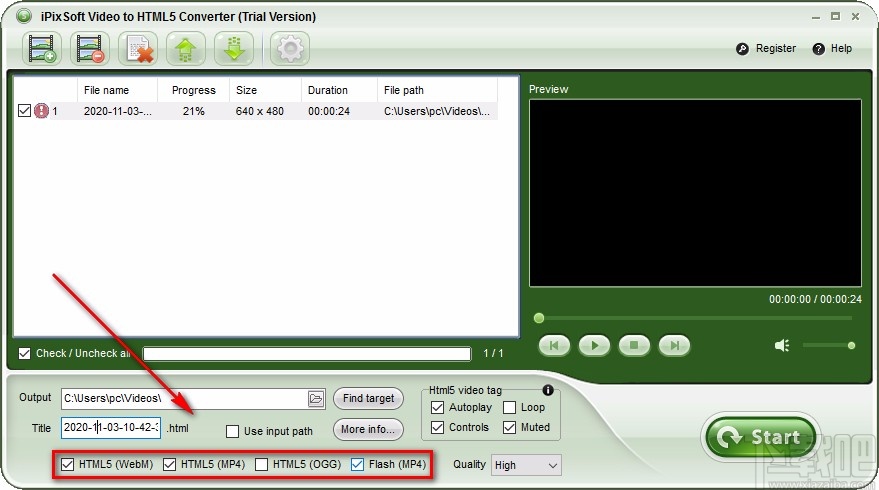Click the Duration column header
This screenshot has height=490, width=879.
339,90
